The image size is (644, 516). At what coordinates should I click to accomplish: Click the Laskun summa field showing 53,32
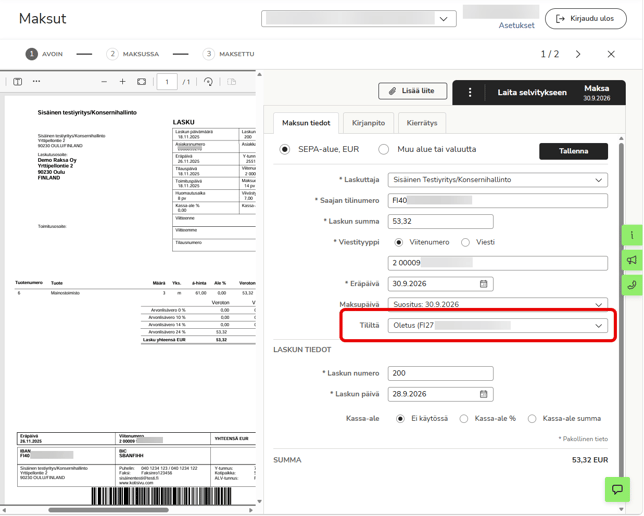440,221
